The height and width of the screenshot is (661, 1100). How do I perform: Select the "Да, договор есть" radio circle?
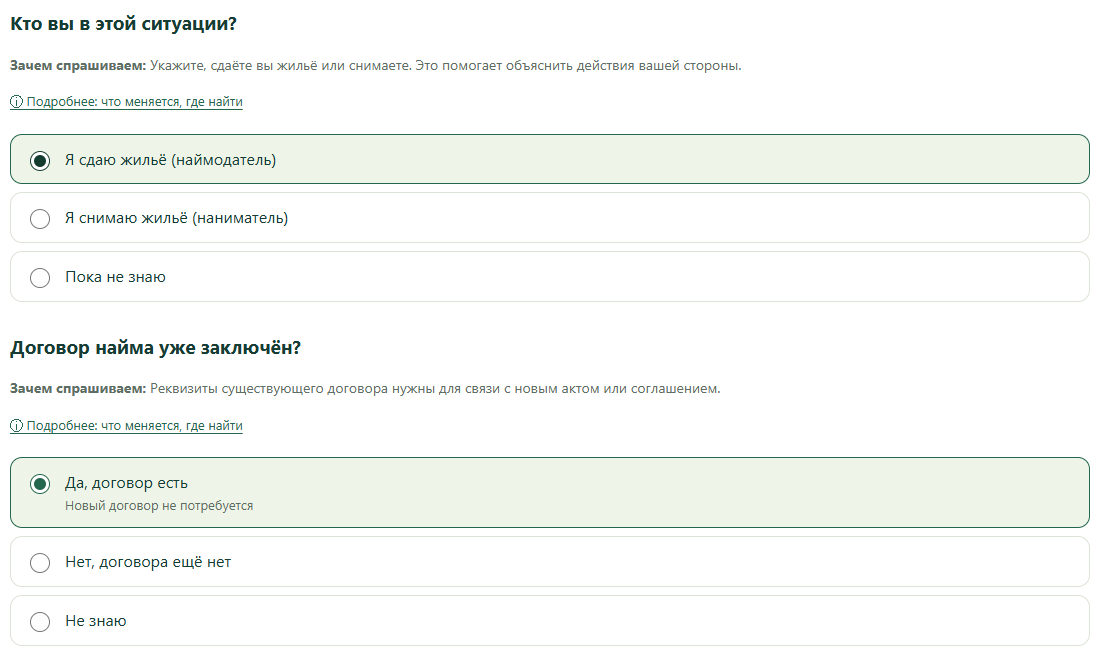point(40,483)
